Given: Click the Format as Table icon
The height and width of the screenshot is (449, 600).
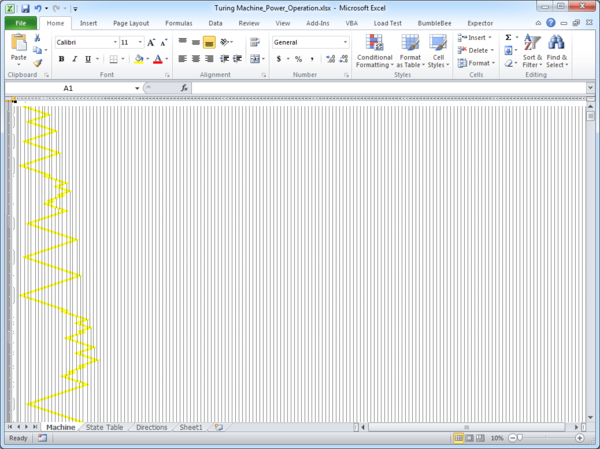Looking at the screenshot, I should (x=409, y=52).
